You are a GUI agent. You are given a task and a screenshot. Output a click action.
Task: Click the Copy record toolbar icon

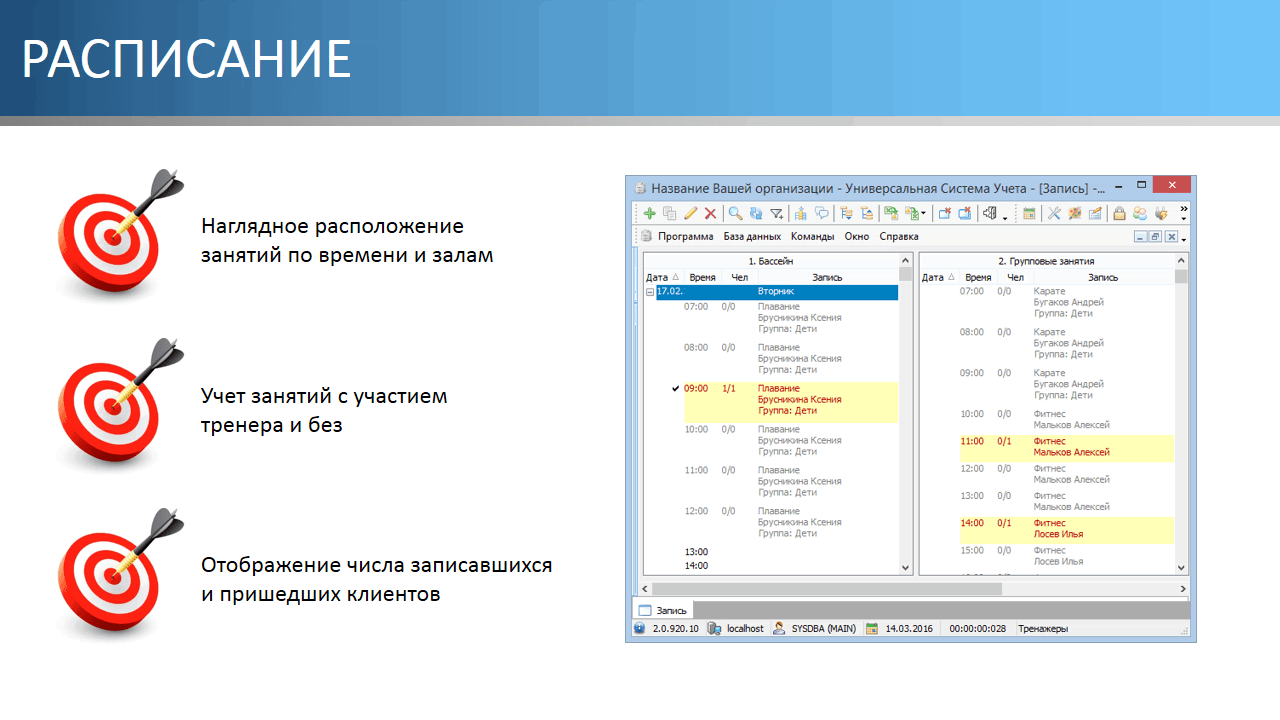pyautogui.click(x=670, y=213)
